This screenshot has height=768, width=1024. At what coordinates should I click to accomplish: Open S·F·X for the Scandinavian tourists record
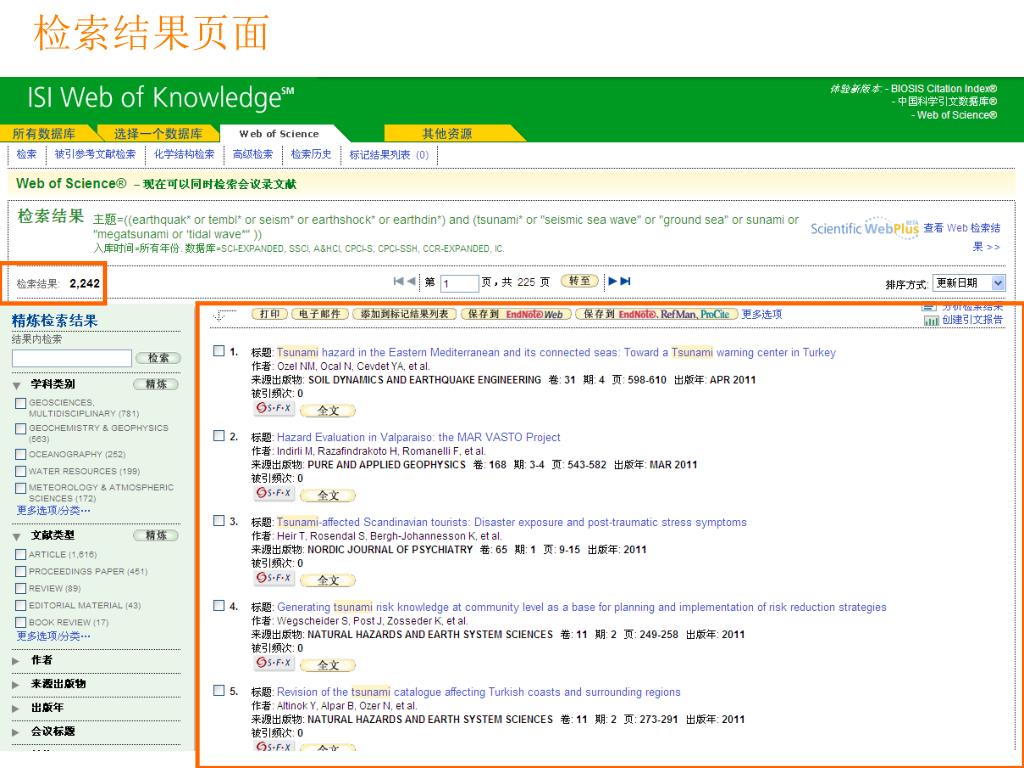274,579
